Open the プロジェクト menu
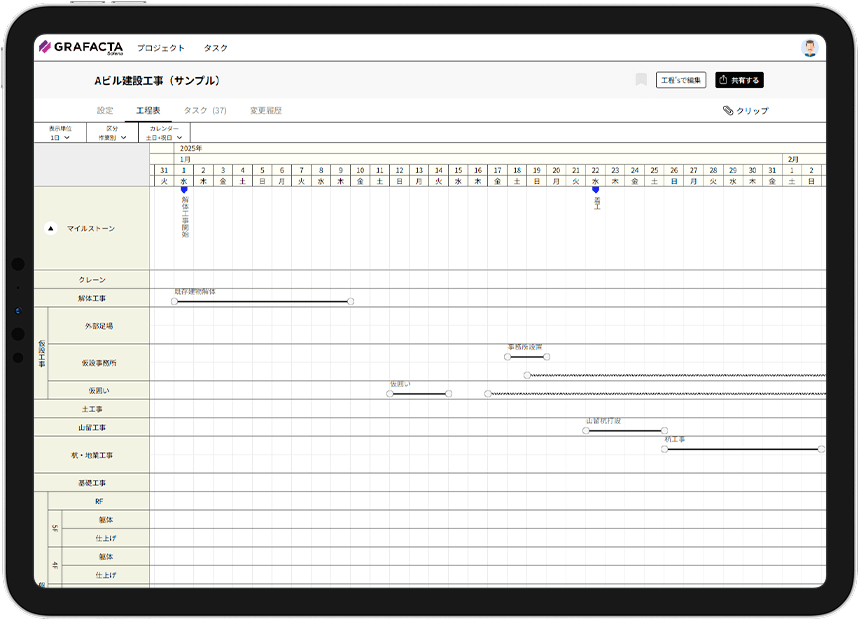This screenshot has height=619, width=858. [x=161, y=48]
